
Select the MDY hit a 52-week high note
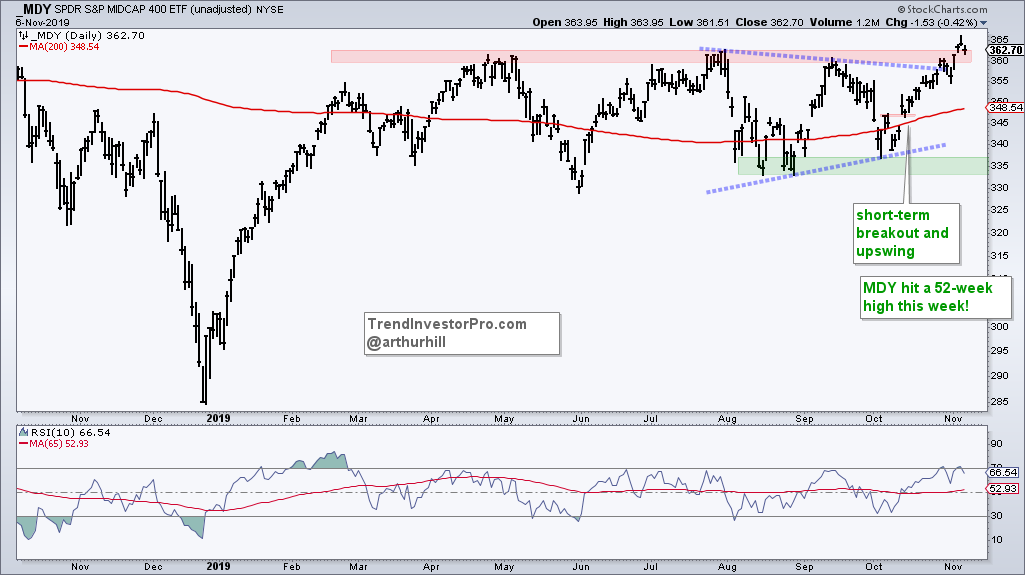point(935,297)
